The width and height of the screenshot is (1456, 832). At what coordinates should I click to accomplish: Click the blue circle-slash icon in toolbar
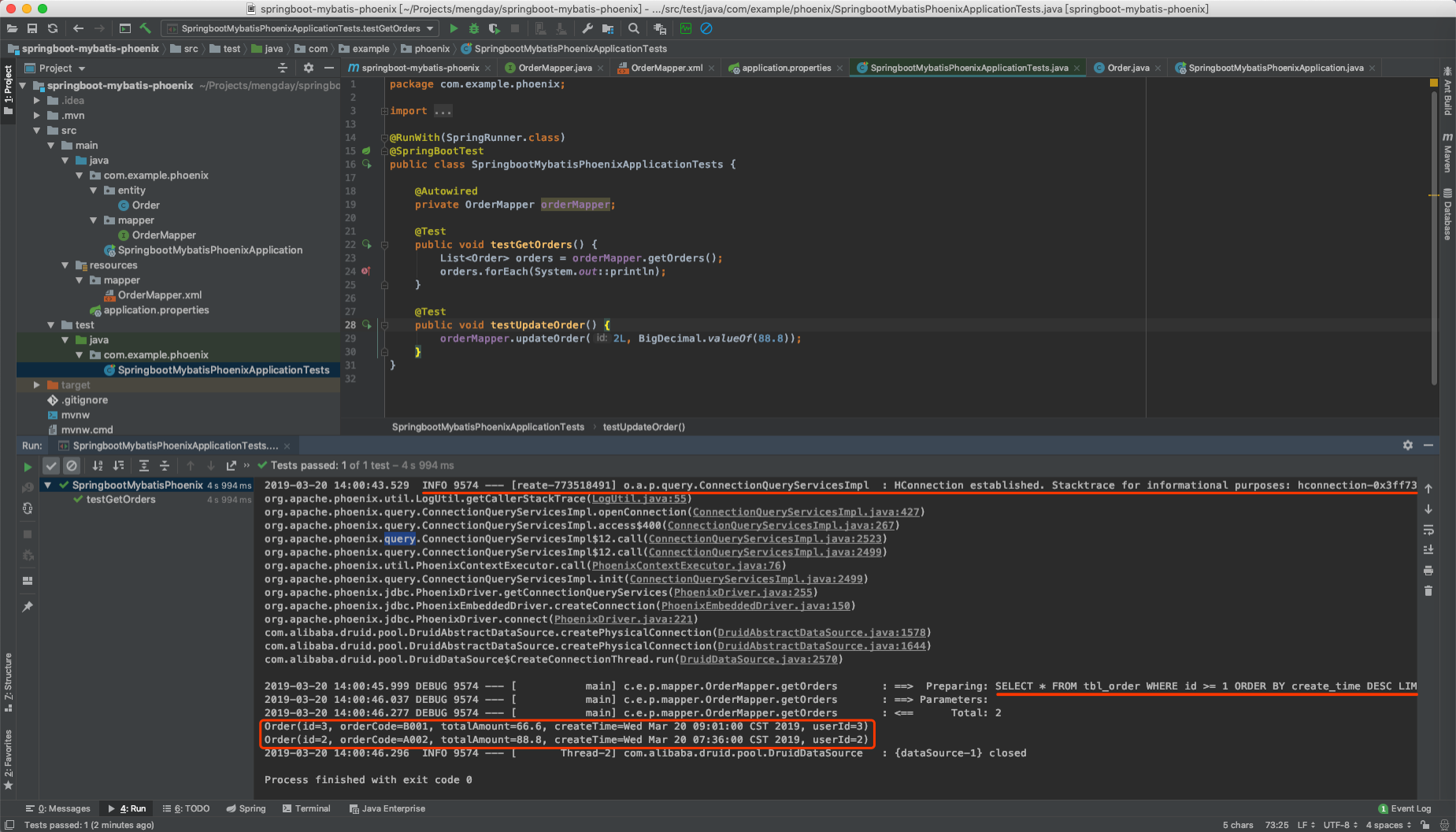point(706,28)
